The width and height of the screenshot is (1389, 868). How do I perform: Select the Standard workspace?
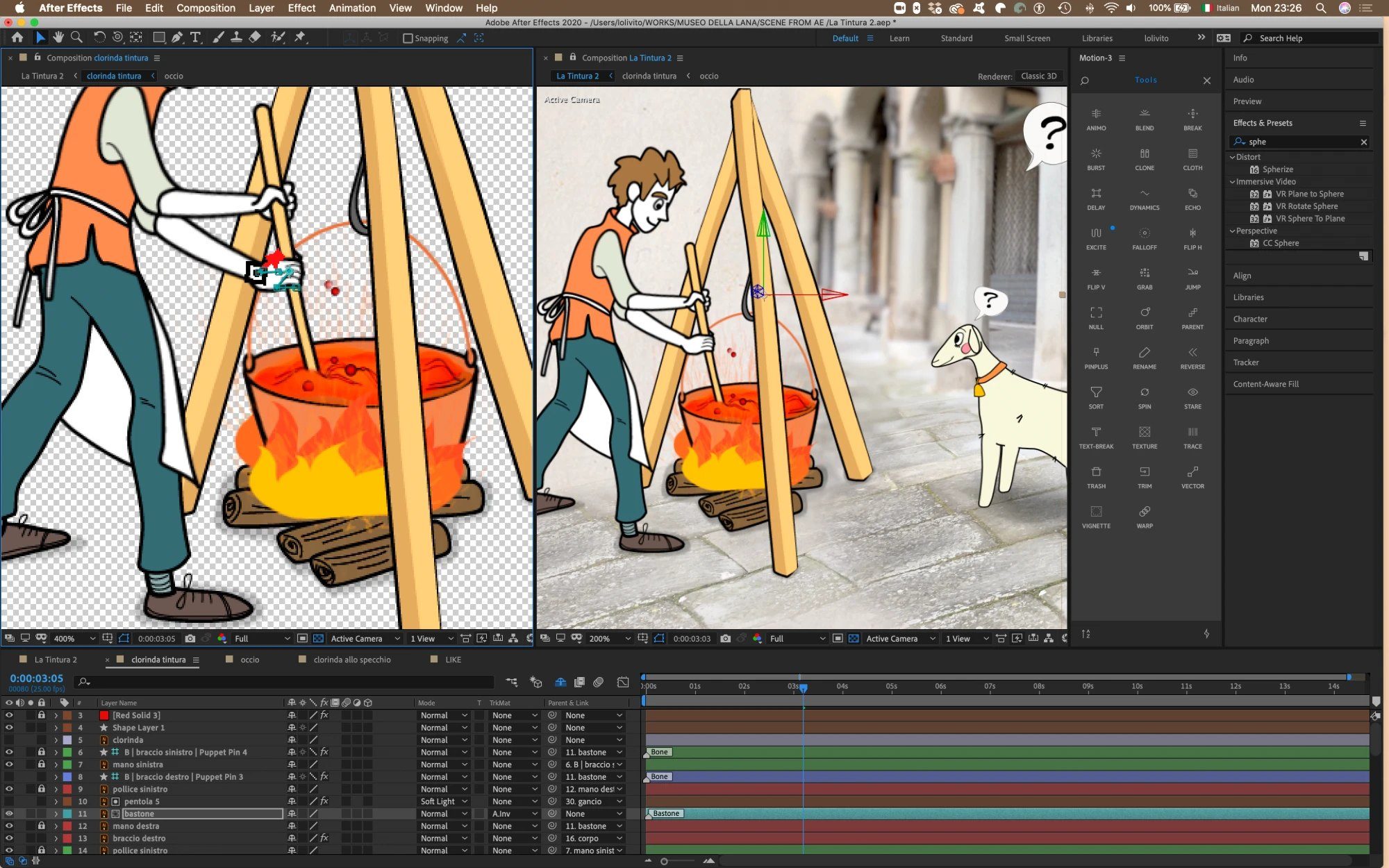point(956,38)
